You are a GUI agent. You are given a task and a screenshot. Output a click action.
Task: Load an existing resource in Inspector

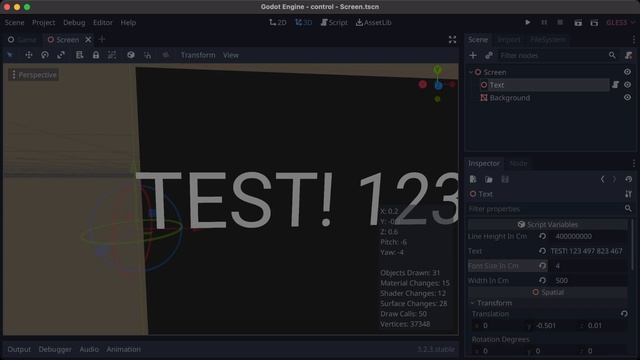(489, 179)
